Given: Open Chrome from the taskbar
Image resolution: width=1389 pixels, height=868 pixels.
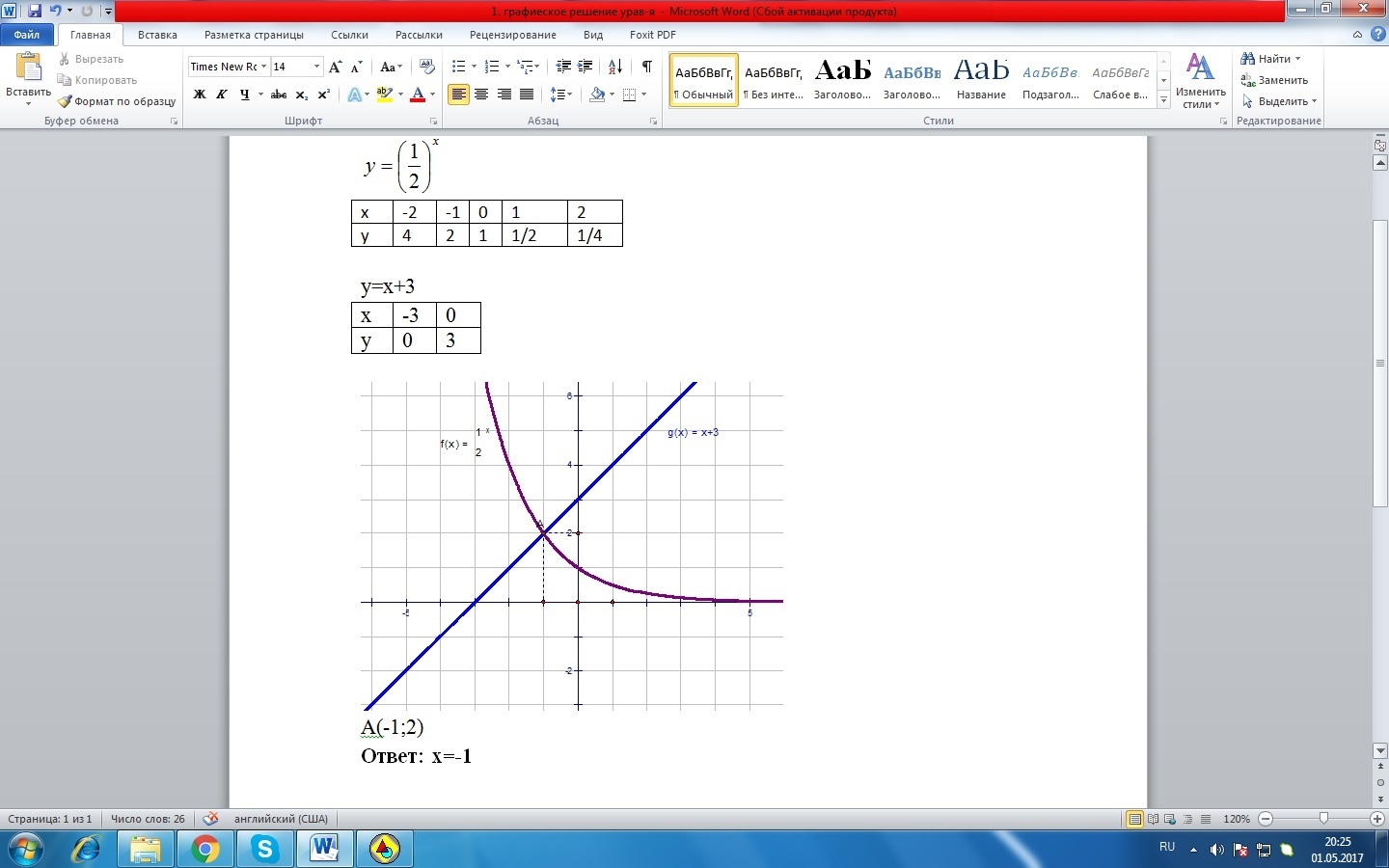Looking at the screenshot, I should click(204, 849).
